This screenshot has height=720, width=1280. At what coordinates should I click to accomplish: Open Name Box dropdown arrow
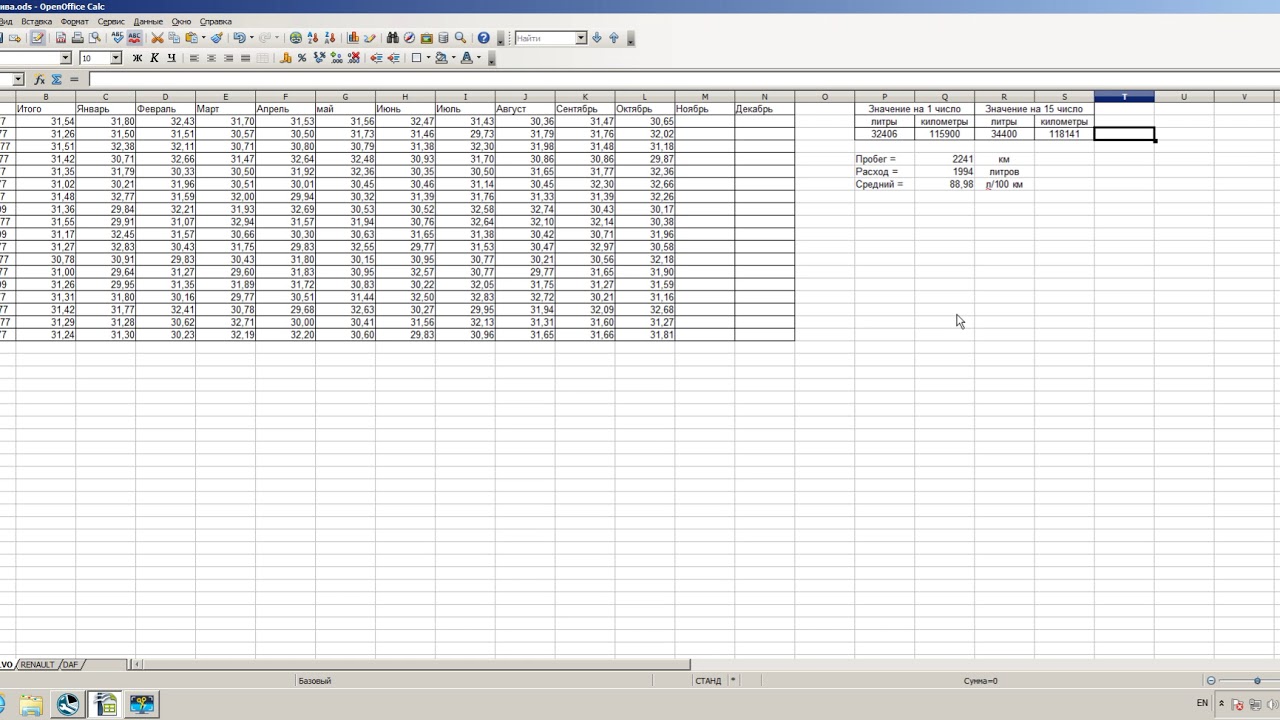18,79
